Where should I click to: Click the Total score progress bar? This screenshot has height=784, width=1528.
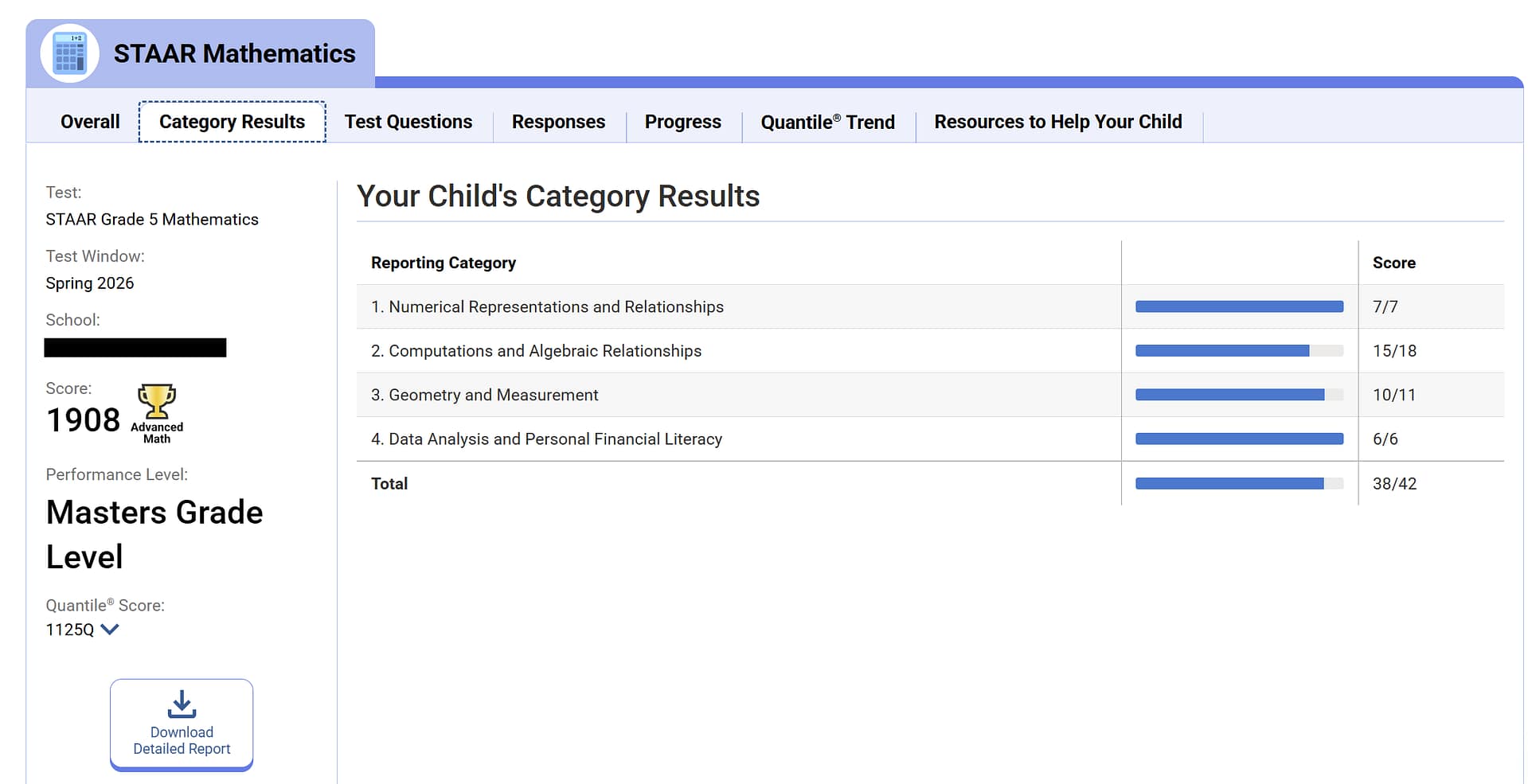(1239, 483)
